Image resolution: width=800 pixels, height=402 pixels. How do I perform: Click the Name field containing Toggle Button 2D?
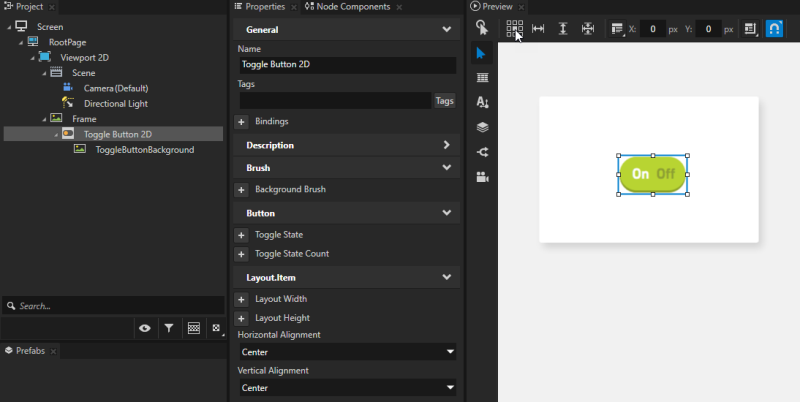(x=346, y=65)
